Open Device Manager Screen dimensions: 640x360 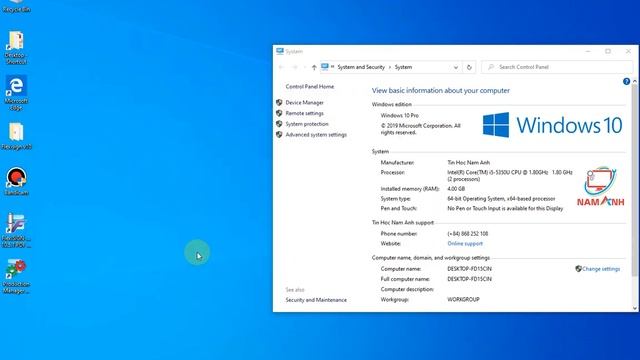coord(304,102)
